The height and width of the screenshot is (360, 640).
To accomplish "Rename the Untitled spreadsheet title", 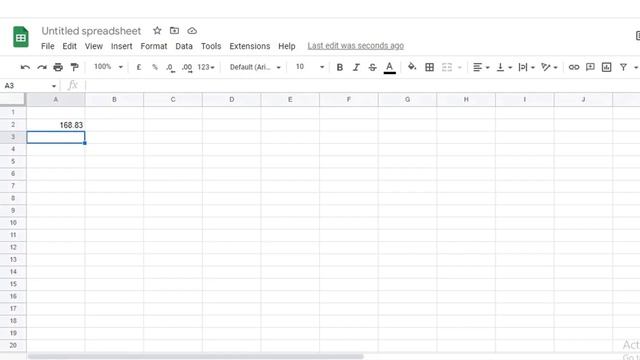I will tap(91, 31).
